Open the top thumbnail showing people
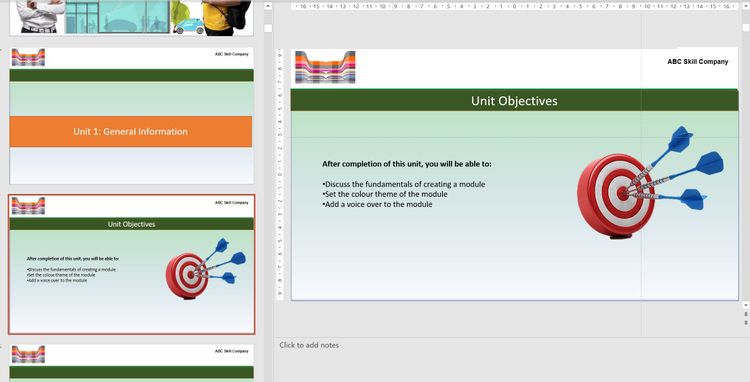 coord(132,18)
